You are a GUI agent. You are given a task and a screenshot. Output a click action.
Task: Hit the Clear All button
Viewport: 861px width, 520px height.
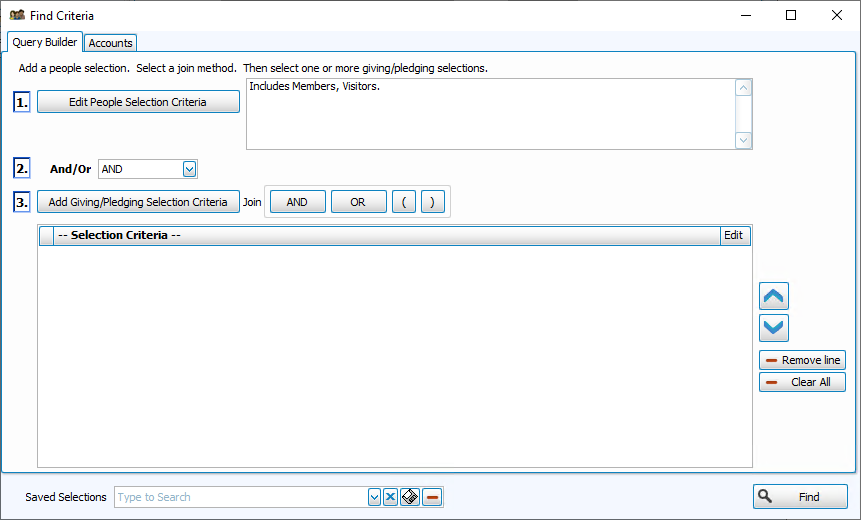(x=802, y=382)
